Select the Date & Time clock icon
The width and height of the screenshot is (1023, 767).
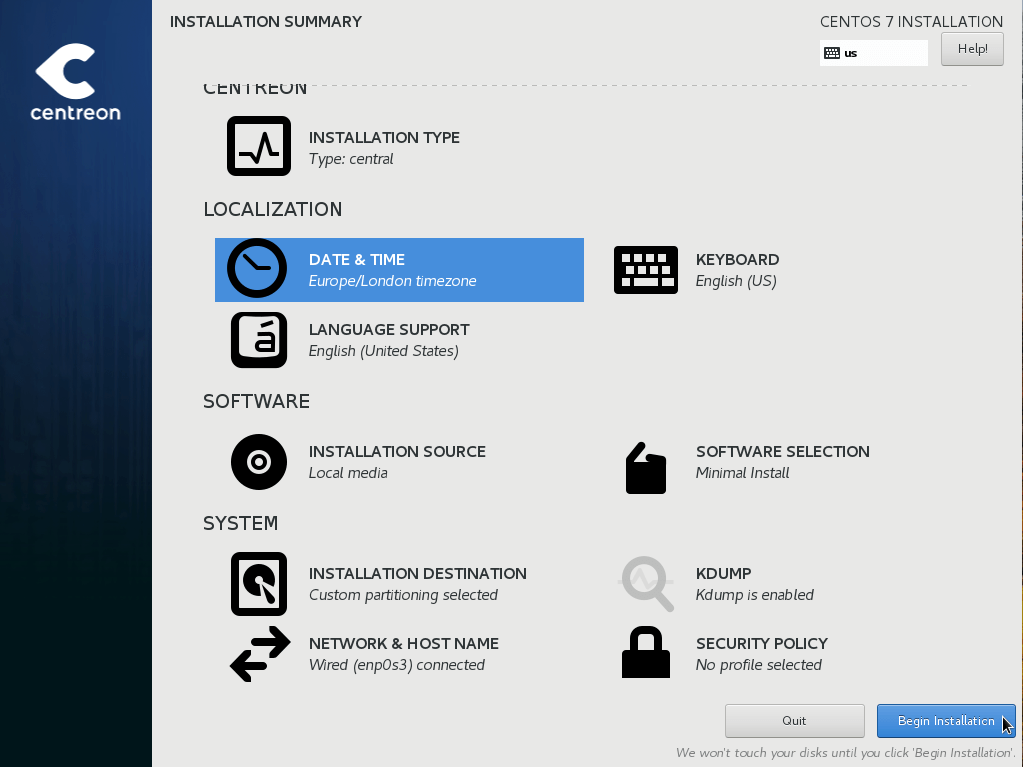(257, 269)
